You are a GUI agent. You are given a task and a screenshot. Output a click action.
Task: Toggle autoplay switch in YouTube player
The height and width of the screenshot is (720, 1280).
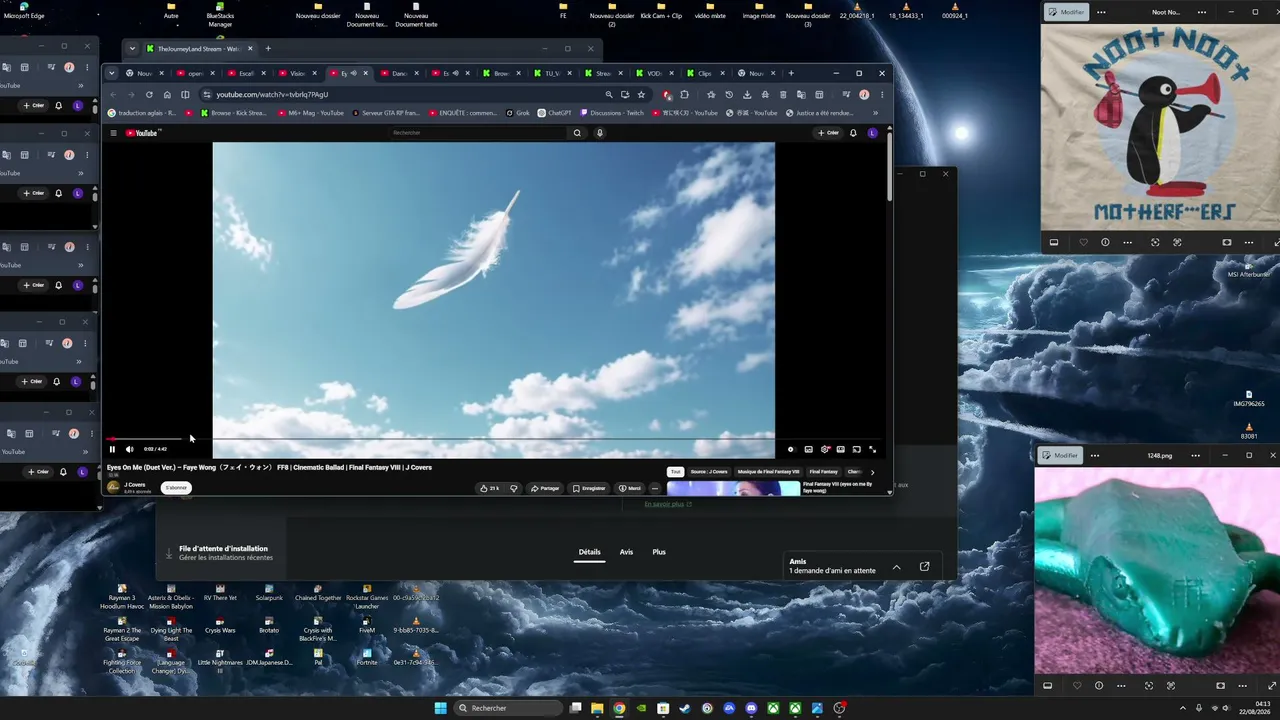[791, 449]
